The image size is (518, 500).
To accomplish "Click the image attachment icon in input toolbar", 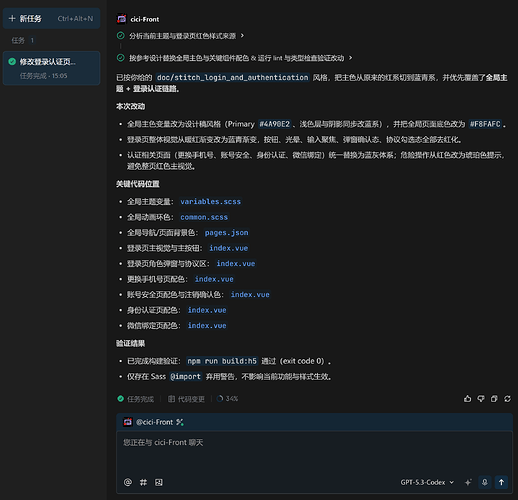I will pyautogui.click(x=159, y=482).
